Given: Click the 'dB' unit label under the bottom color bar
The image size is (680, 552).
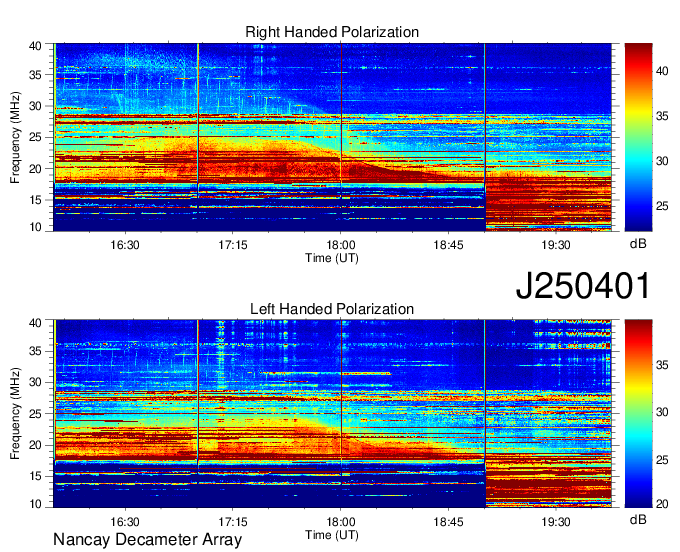Looking at the screenshot, I should click(x=638, y=519).
